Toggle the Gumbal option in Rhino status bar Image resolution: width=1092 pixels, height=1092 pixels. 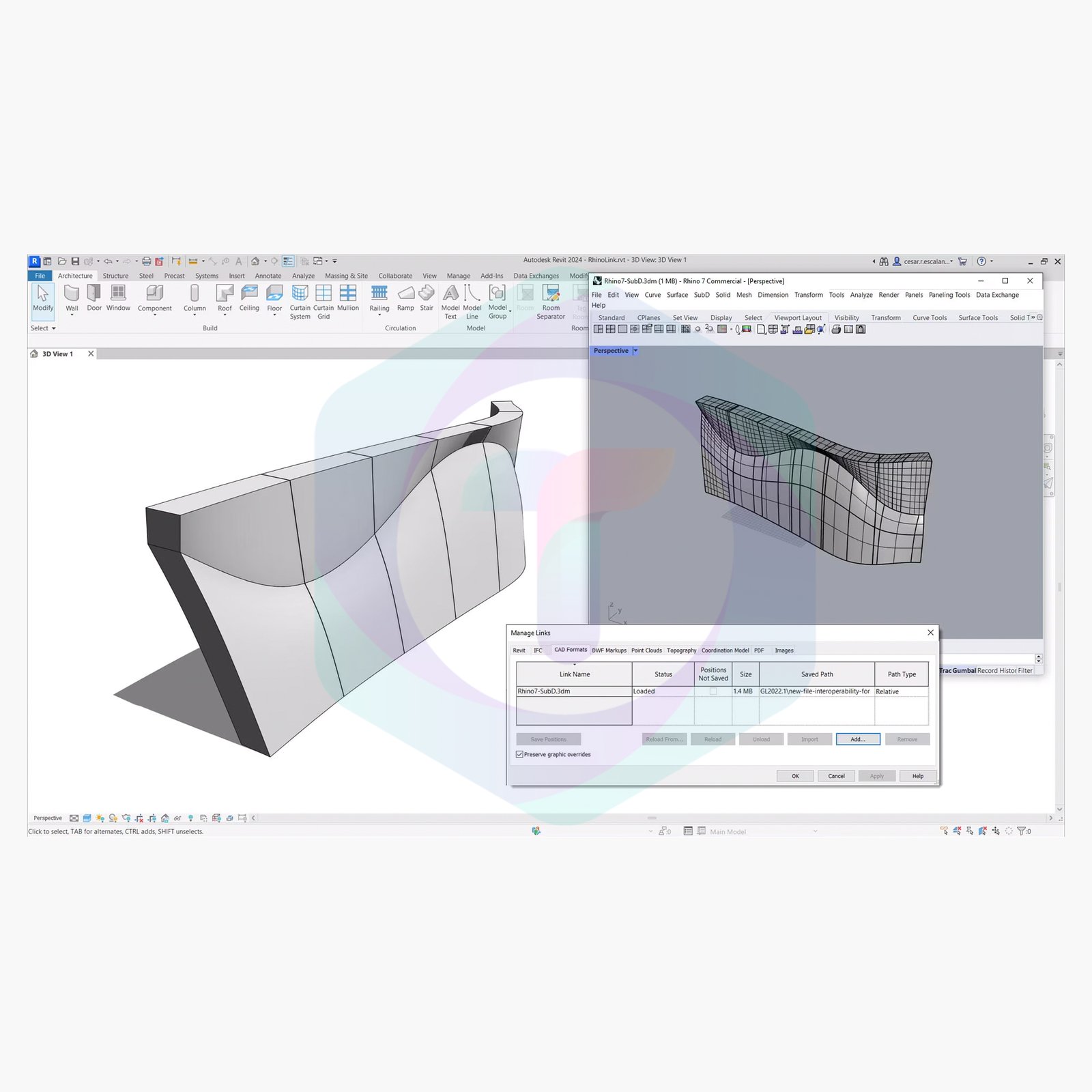tap(964, 670)
